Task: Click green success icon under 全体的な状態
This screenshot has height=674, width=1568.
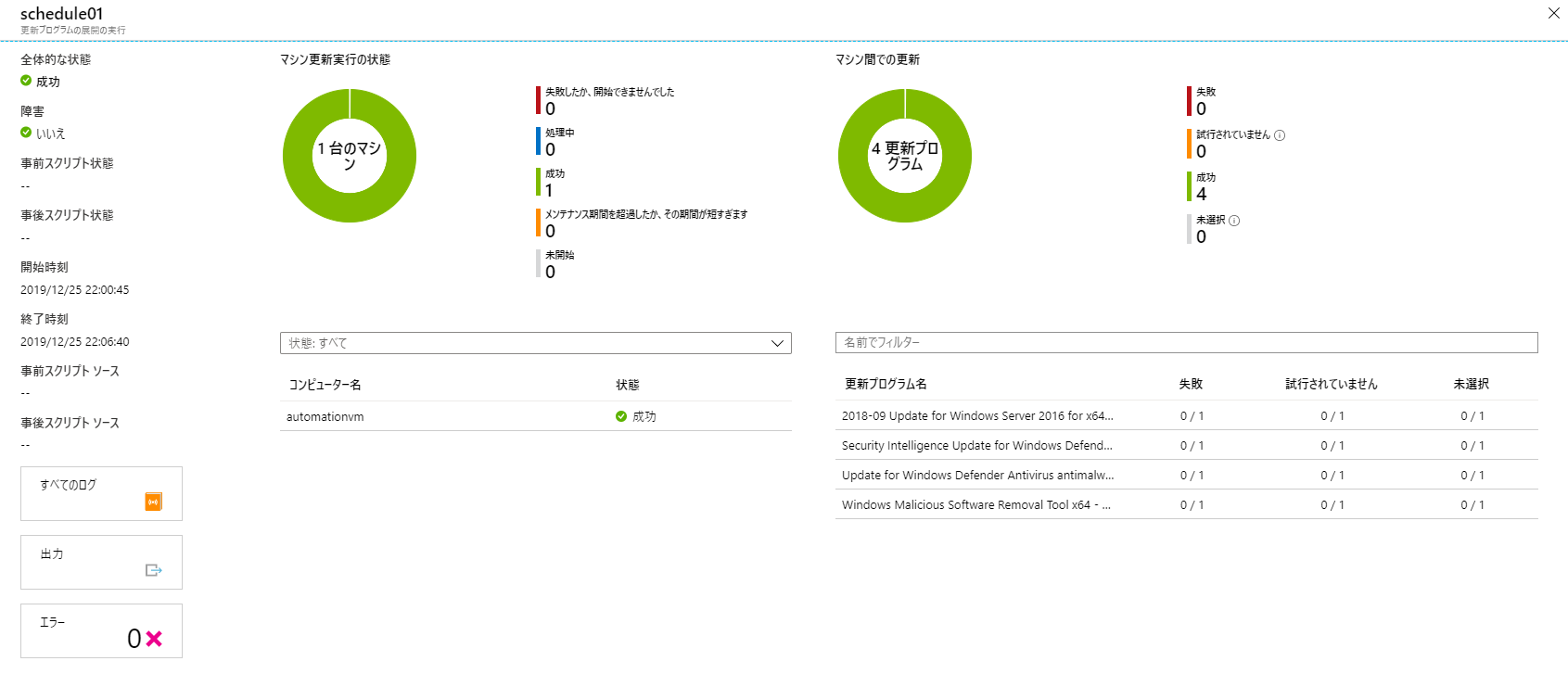Action: click(26, 81)
